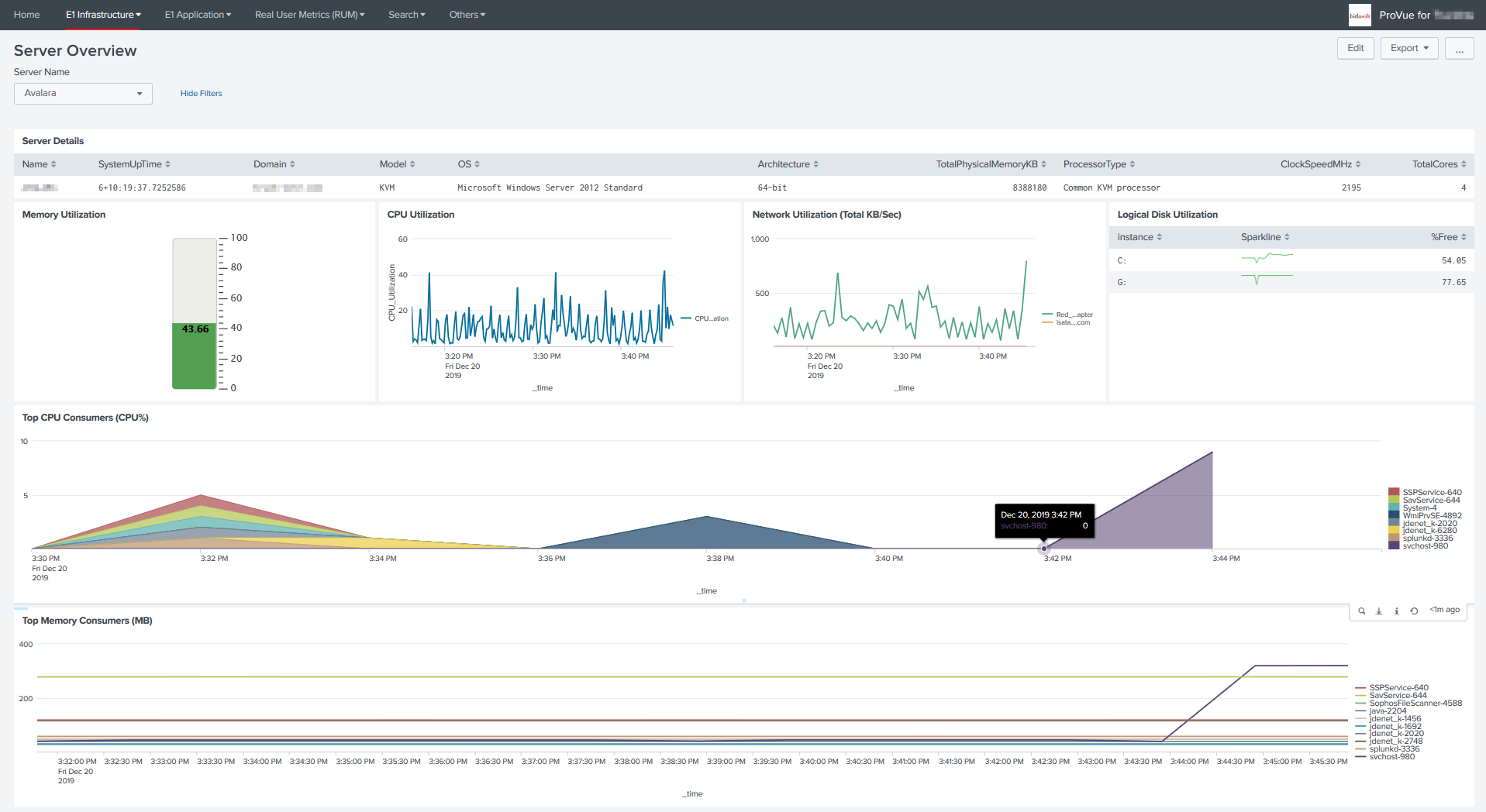This screenshot has height=812, width=1486.
Task: Expand the Real User Metrics (RUM) menu
Action: 309,15
